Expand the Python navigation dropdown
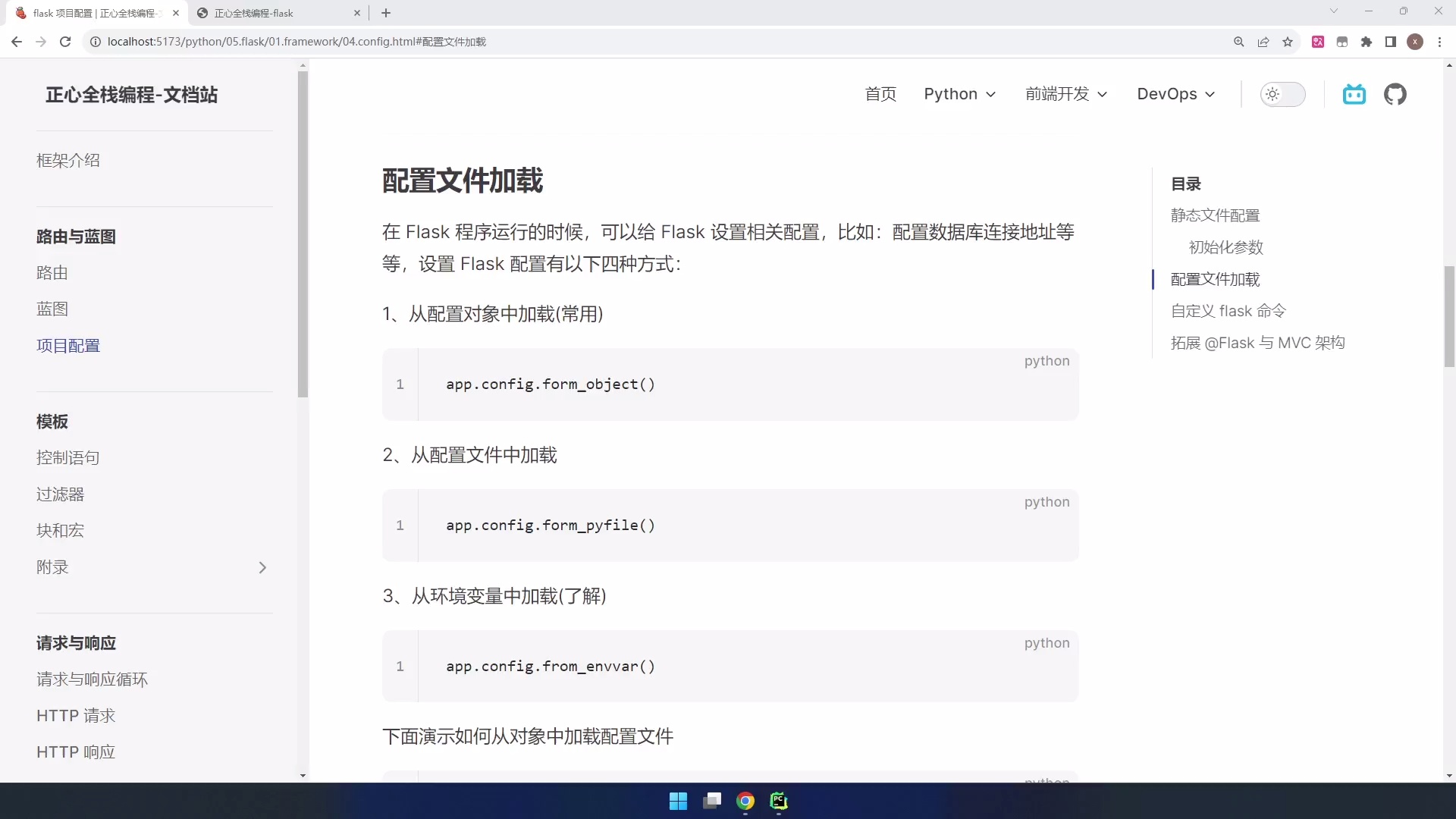This screenshot has height=819, width=1456. [x=960, y=94]
